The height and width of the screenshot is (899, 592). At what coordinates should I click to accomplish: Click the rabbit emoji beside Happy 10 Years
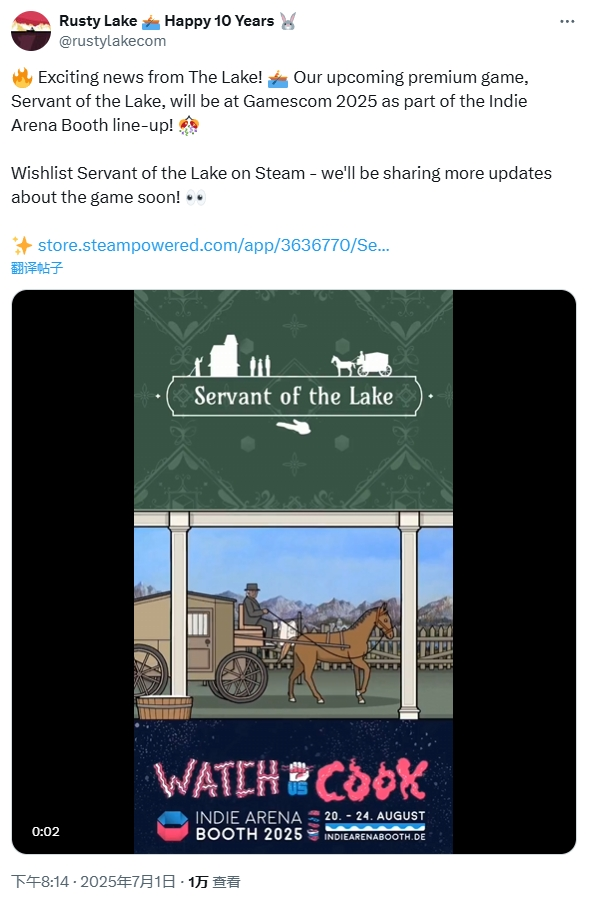[288, 22]
